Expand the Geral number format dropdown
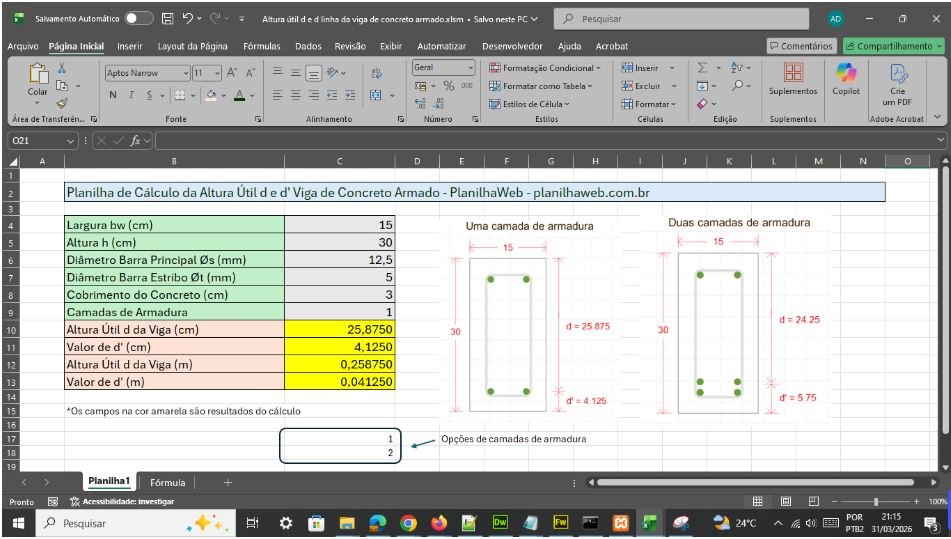The image size is (951, 539). 469,68
